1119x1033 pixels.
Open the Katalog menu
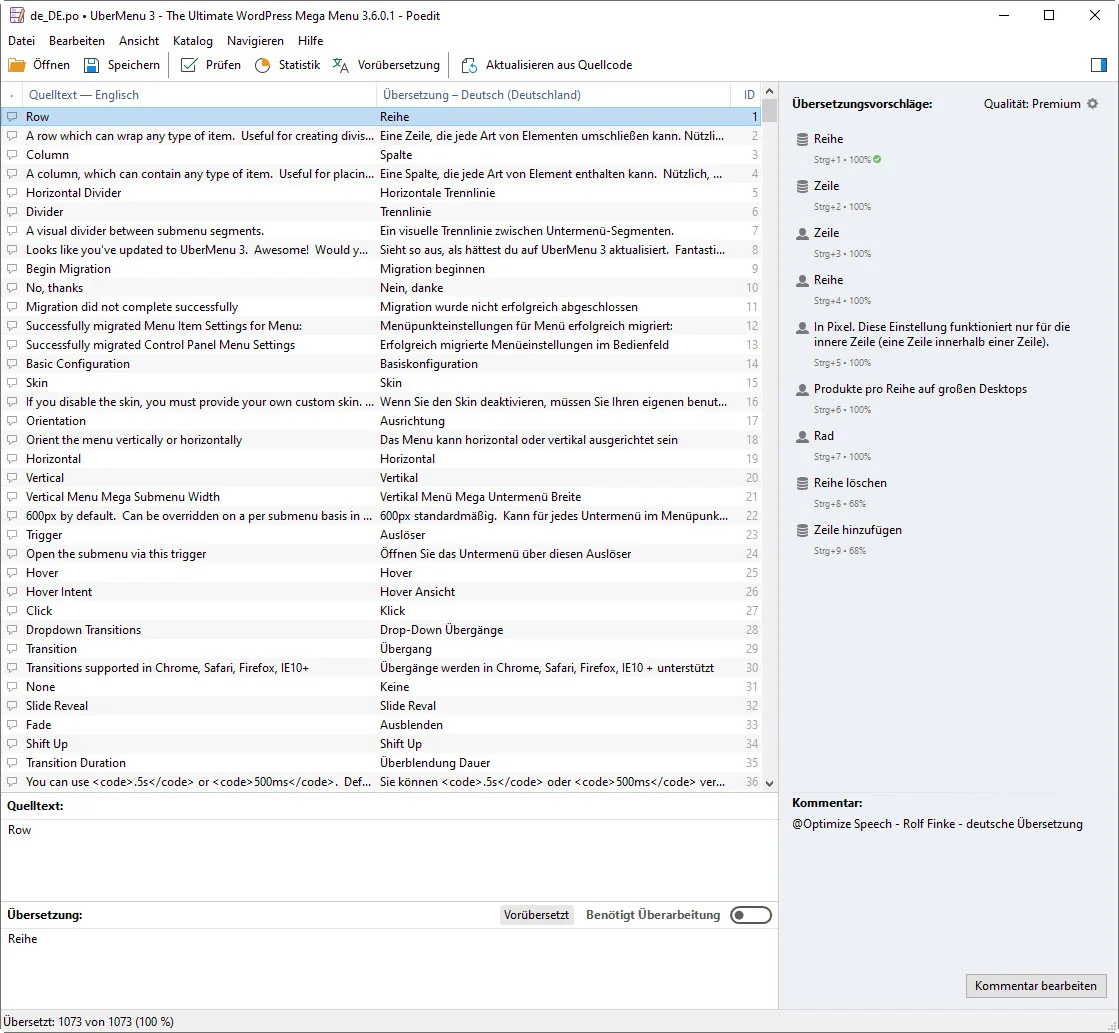click(x=193, y=41)
